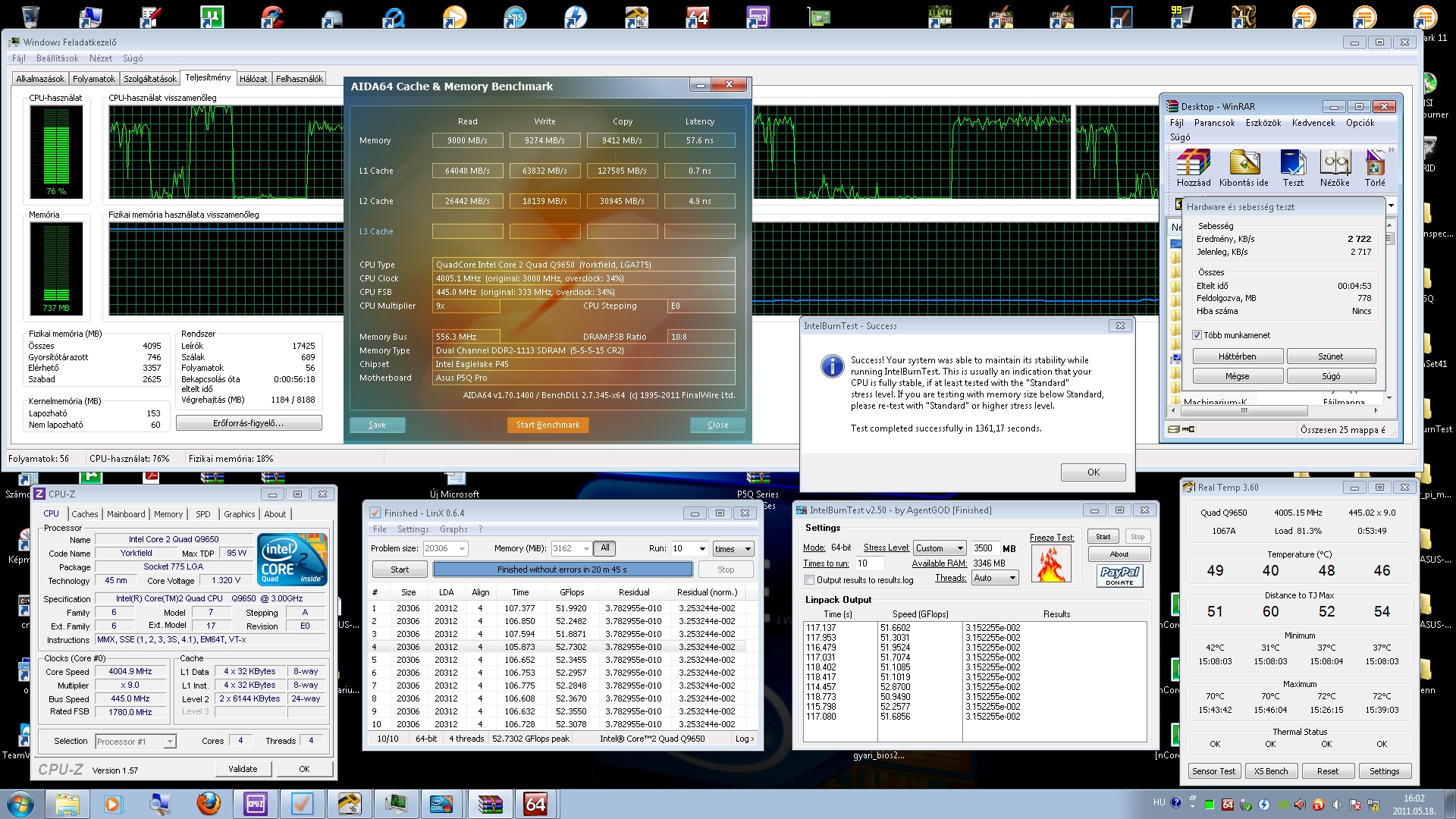Open the Windows Start orb
Screen dimensions: 1456x819
pos(20,804)
